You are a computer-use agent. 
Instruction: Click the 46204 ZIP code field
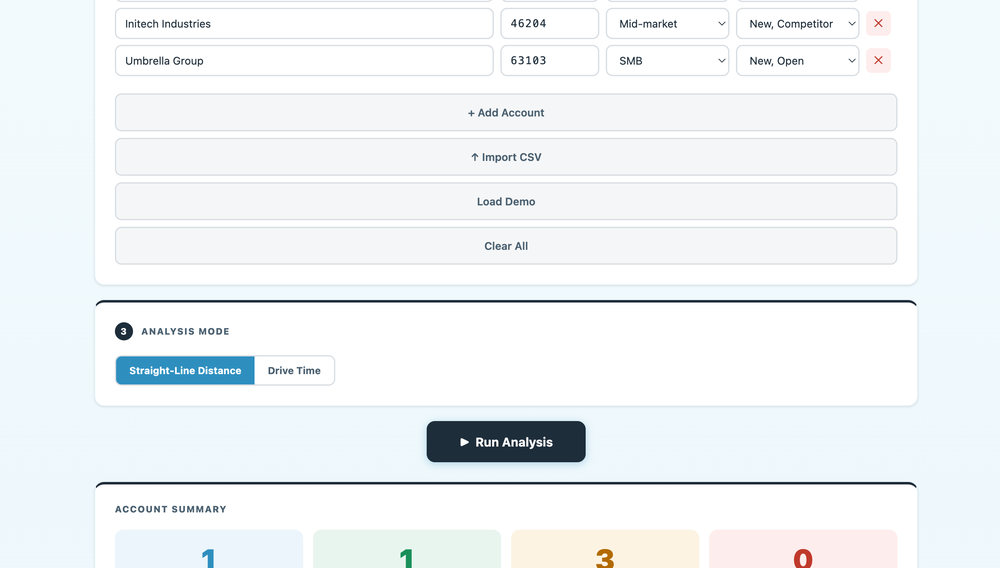click(x=550, y=24)
